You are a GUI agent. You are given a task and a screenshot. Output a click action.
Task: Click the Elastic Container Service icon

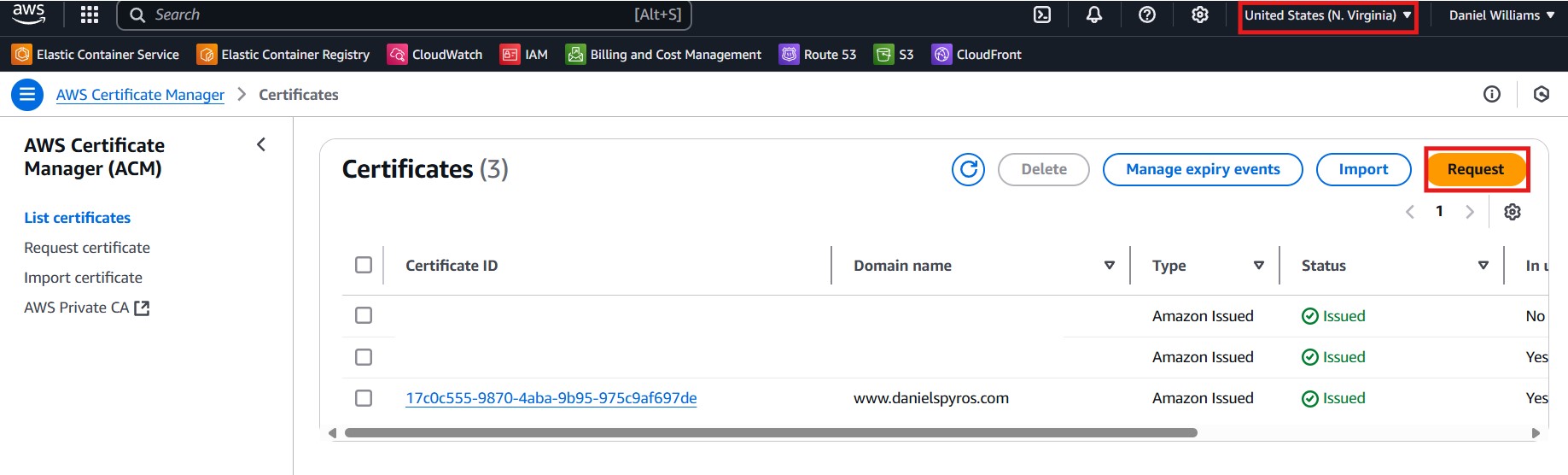tap(21, 55)
